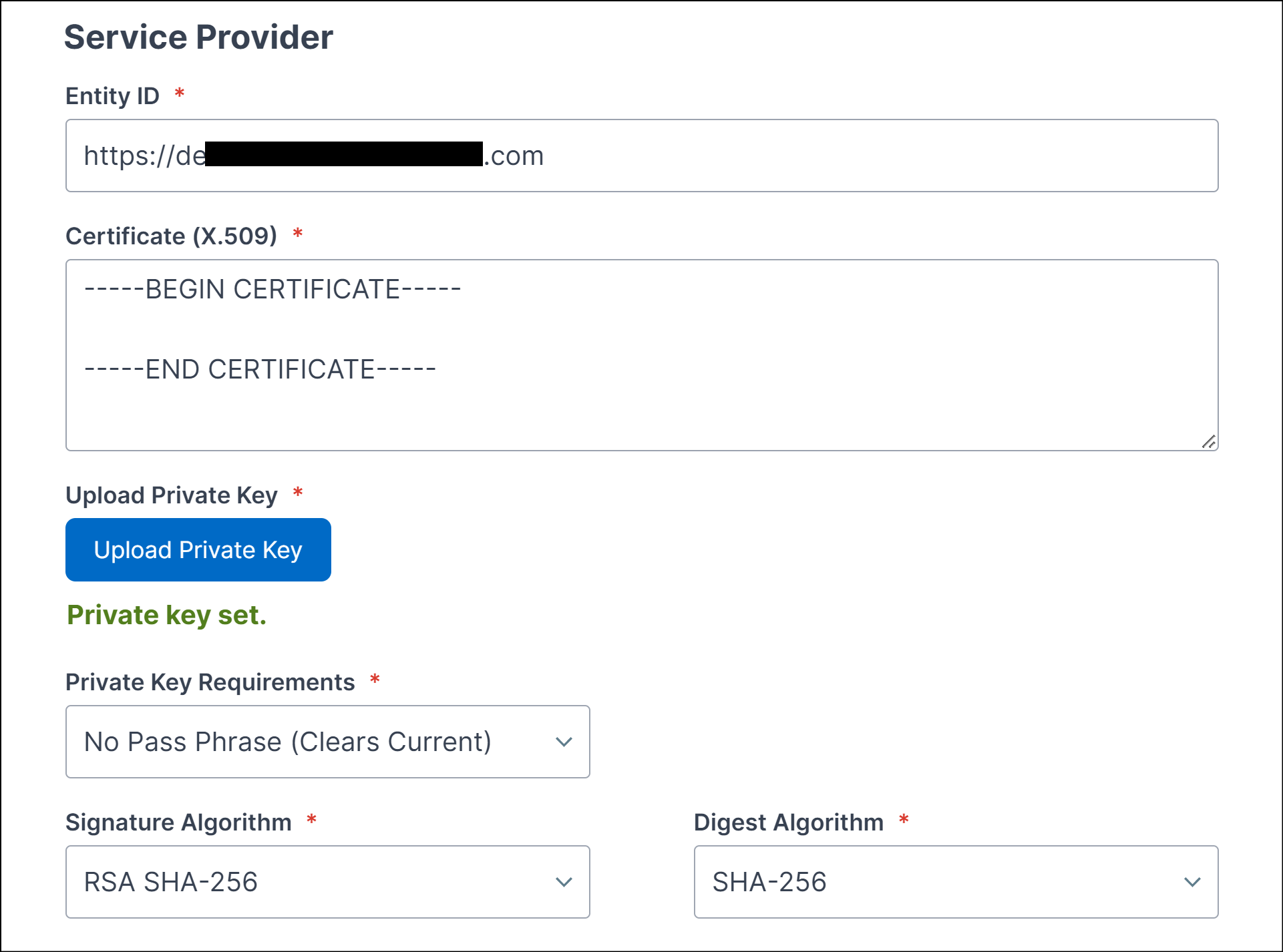The image size is (1283, 952).
Task: Click the certificate textarea resize handle
Action: [x=1209, y=442]
